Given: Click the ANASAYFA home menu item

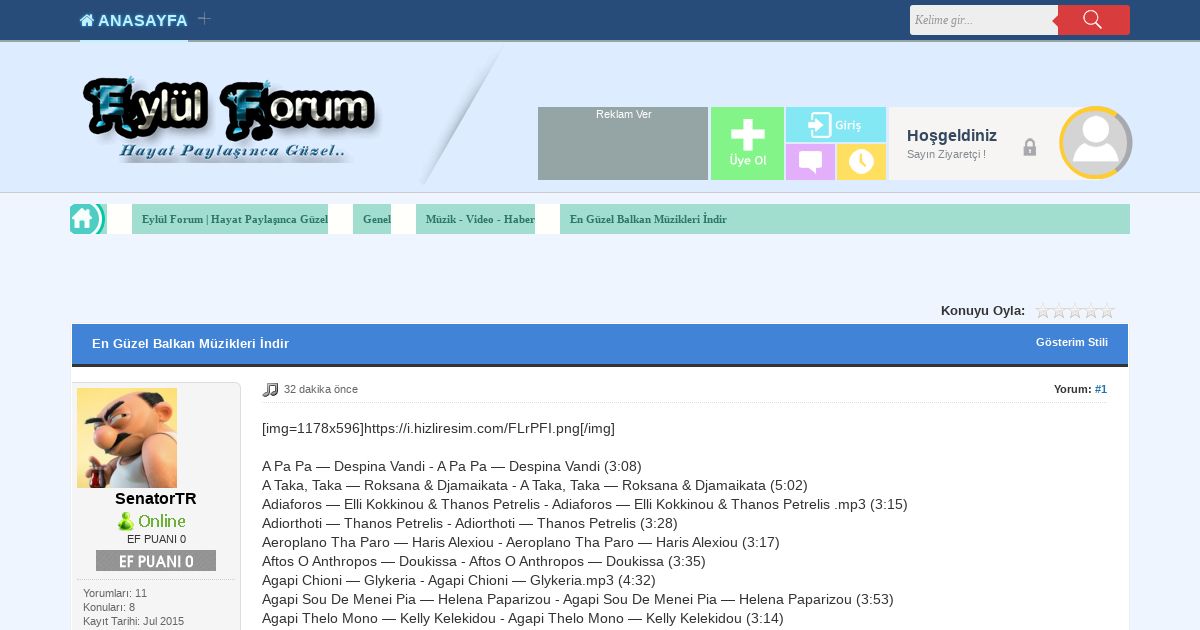Looking at the screenshot, I should pyautogui.click(x=134, y=20).
